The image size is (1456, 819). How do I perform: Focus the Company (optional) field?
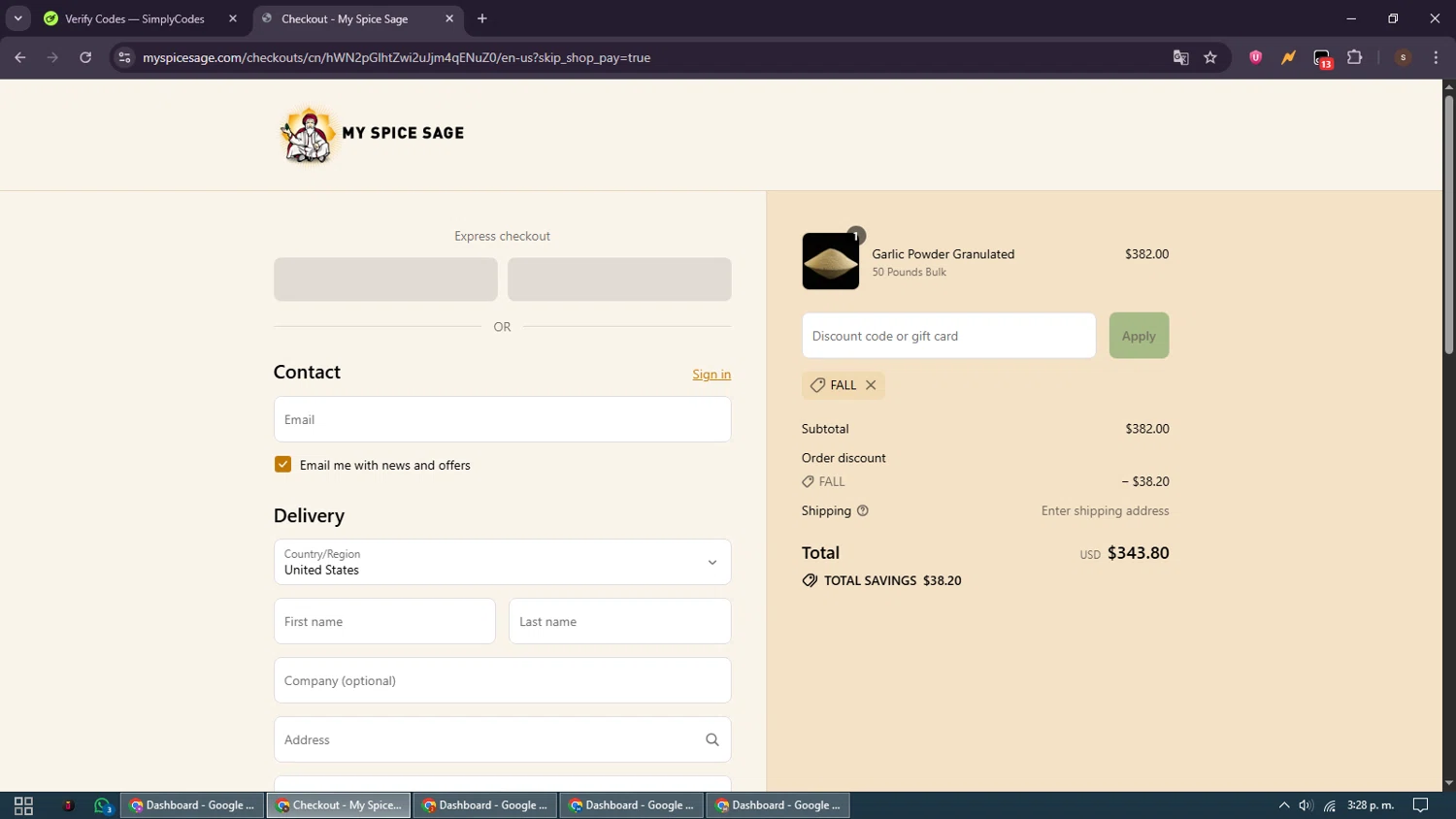[502, 680]
